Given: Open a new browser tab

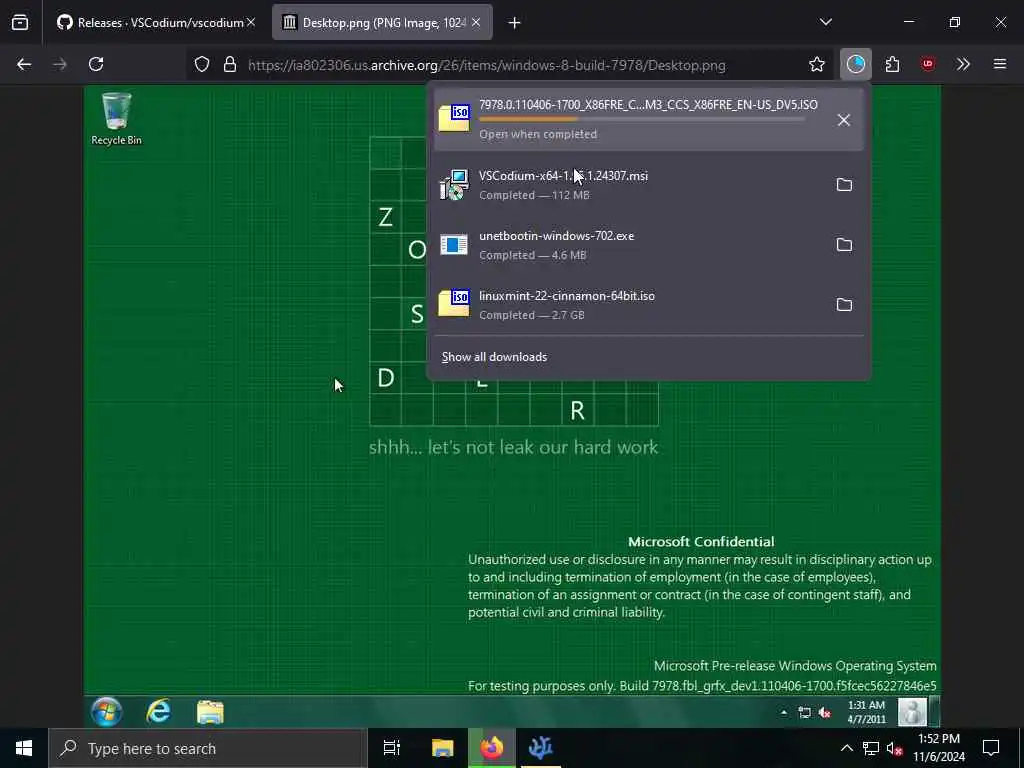Looking at the screenshot, I should pos(515,23).
